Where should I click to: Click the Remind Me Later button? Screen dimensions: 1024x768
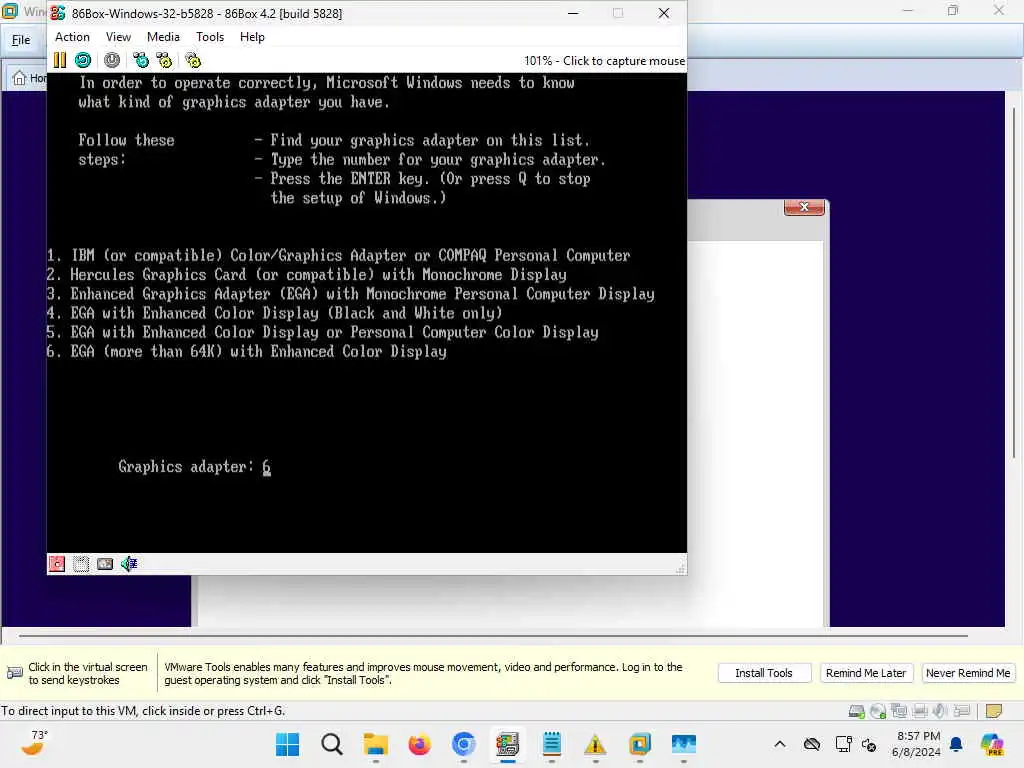pyautogui.click(x=866, y=673)
